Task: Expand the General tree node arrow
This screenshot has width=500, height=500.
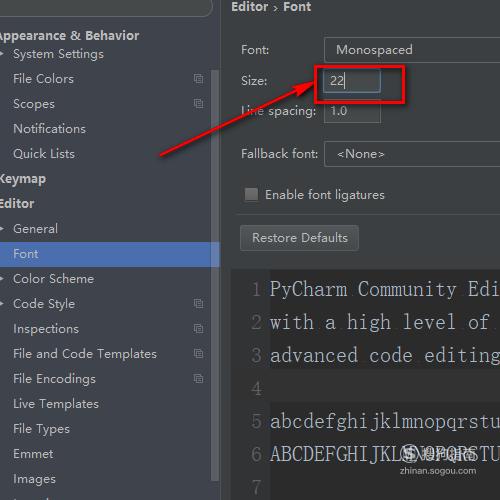Action: point(2,229)
